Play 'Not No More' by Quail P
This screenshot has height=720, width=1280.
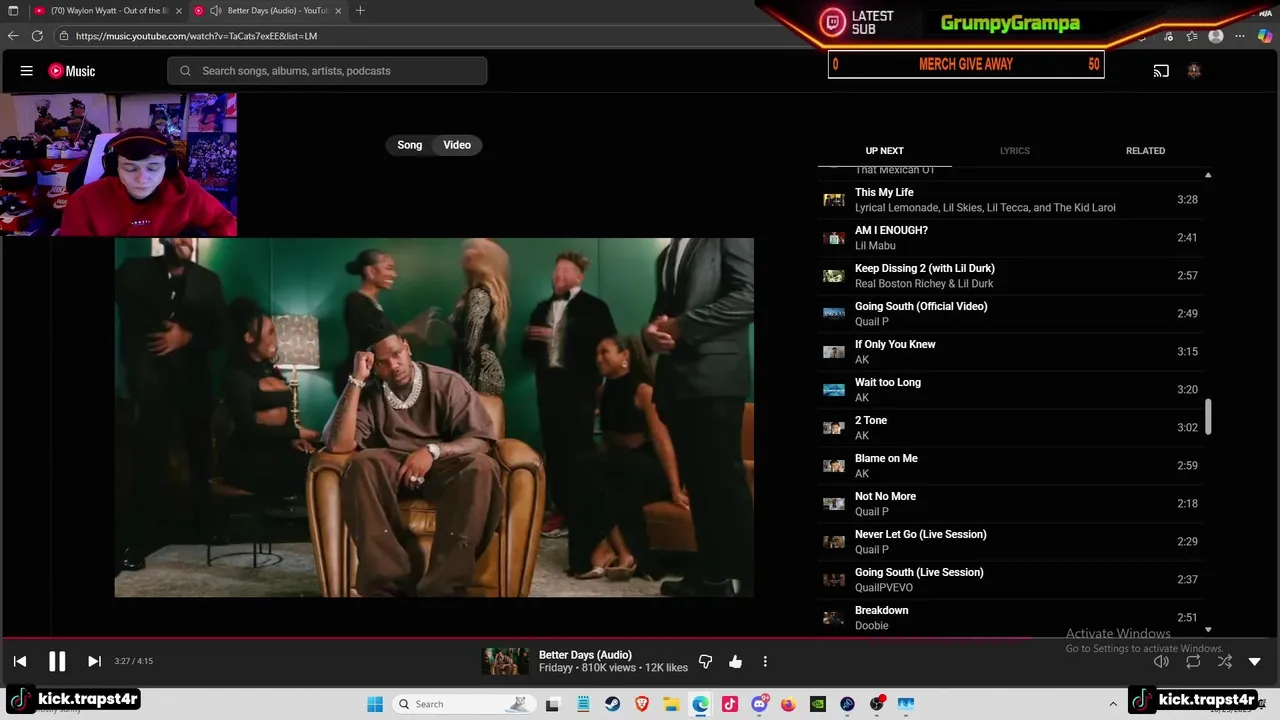[1010, 504]
